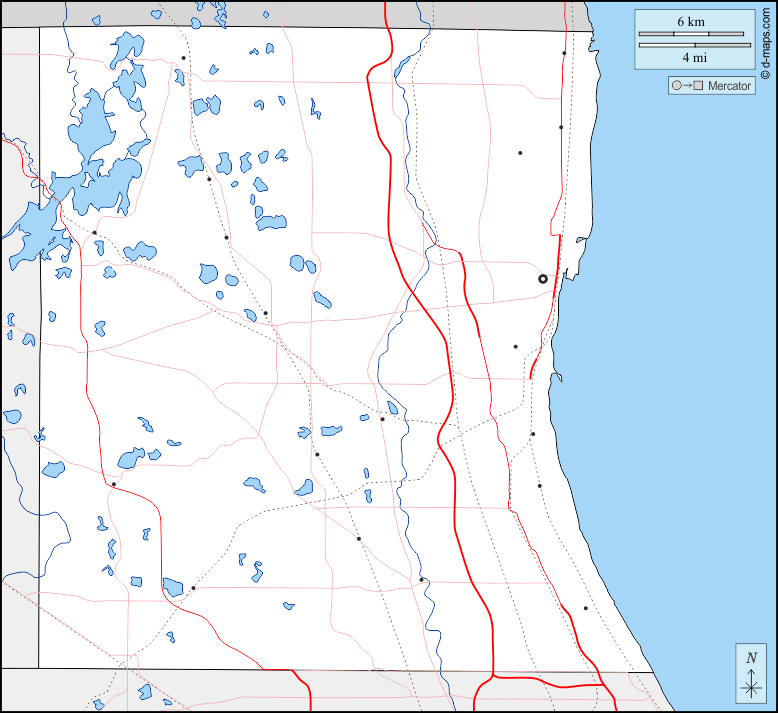Click the circle symbol in the projection legend
The width and height of the screenshot is (778, 713).
pos(677,86)
